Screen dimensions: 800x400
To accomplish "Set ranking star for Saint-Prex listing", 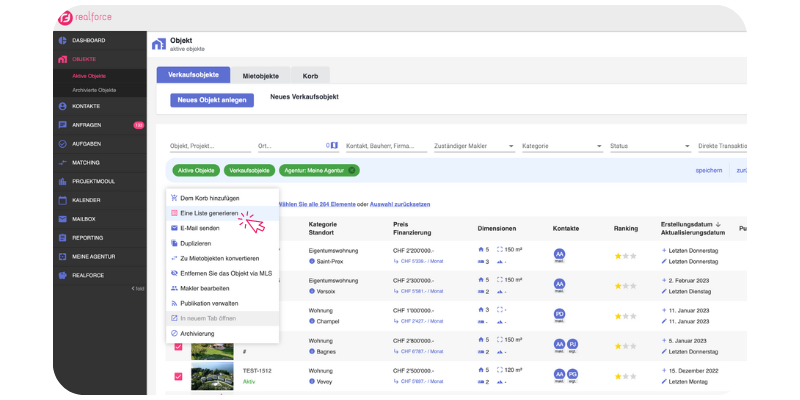I will click(618, 256).
